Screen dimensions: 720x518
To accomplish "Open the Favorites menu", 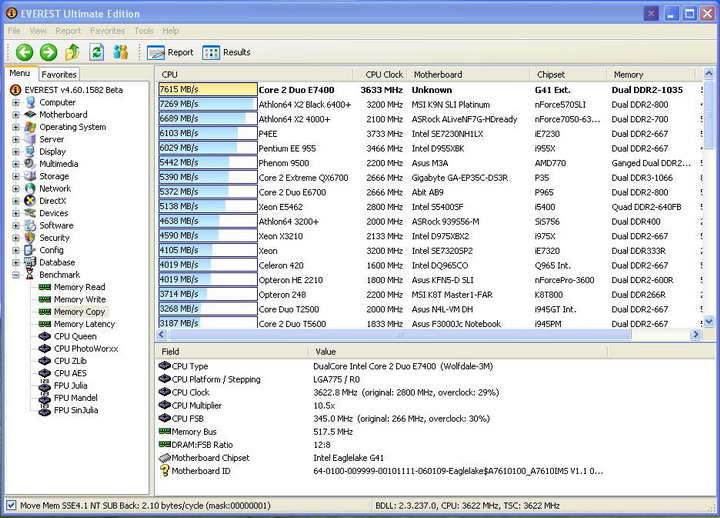I will coord(107,31).
